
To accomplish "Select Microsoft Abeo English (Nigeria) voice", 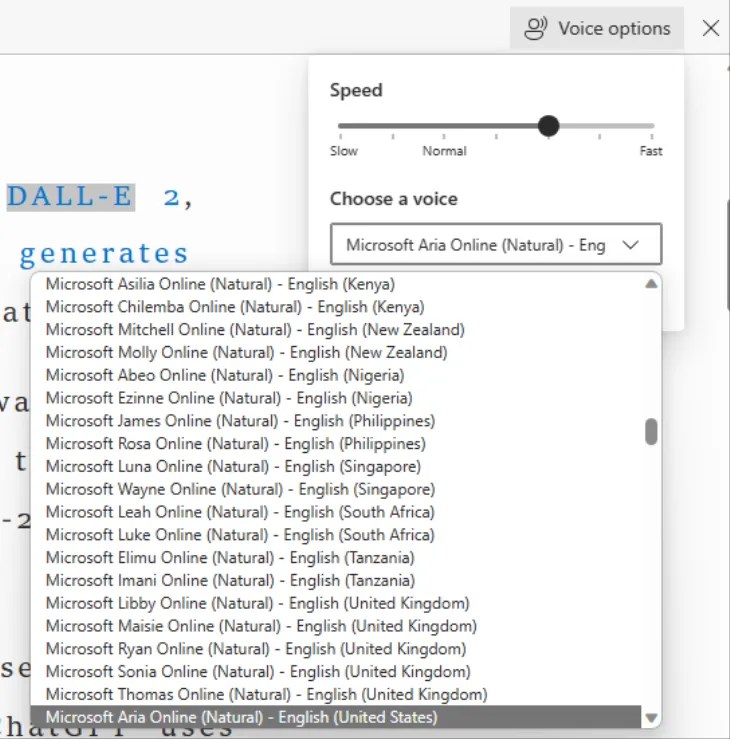I will coord(336,375).
